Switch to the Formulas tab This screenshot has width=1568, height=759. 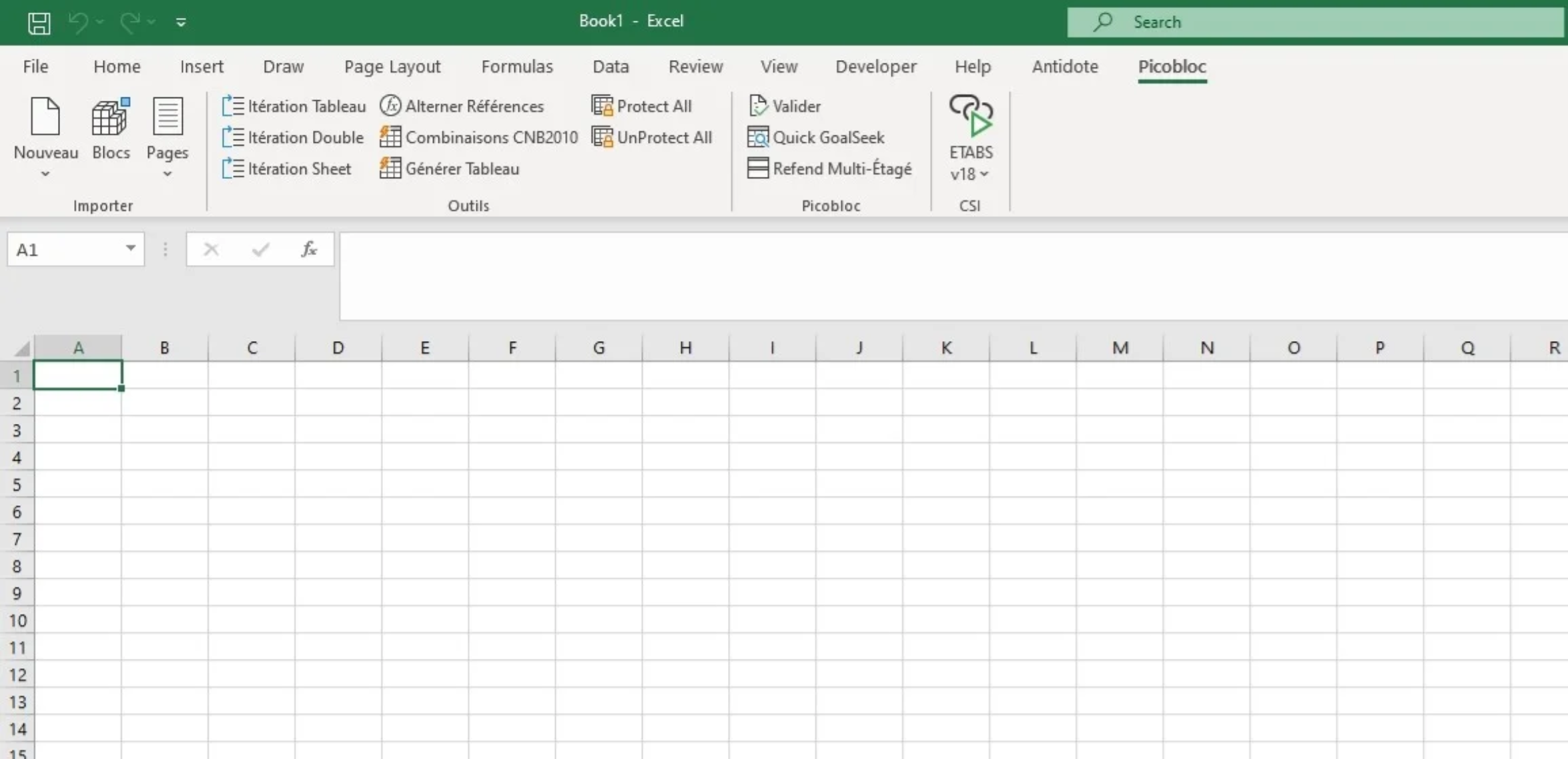pyautogui.click(x=516, y=67)
